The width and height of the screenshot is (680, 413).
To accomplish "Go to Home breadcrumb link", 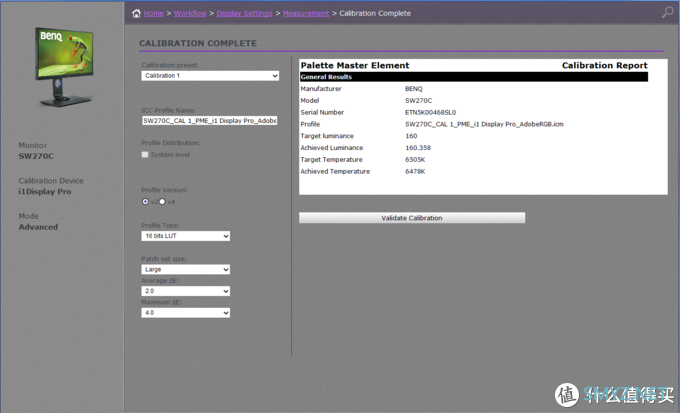I will 154,13.
